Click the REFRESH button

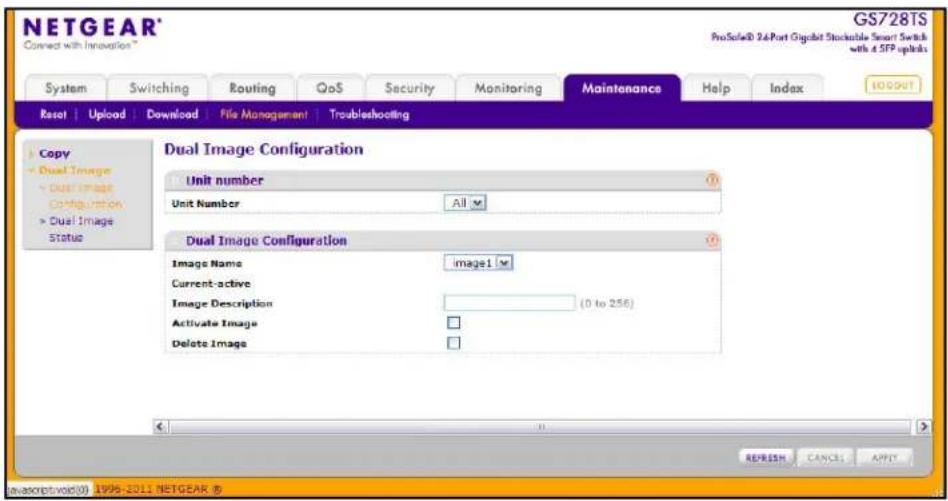pyautogui.click(x=765, y=458)
